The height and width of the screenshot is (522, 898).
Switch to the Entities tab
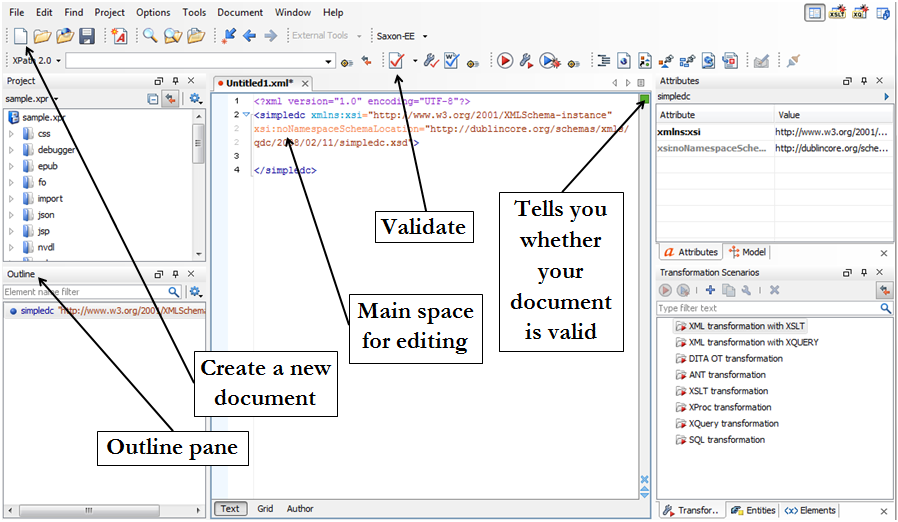tap(753, 510)
